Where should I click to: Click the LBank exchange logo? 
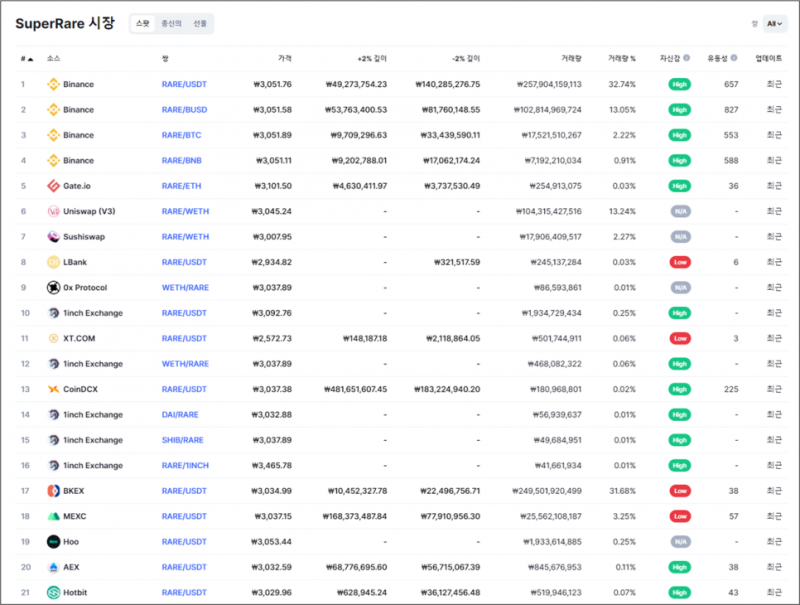tap(53, 262)
